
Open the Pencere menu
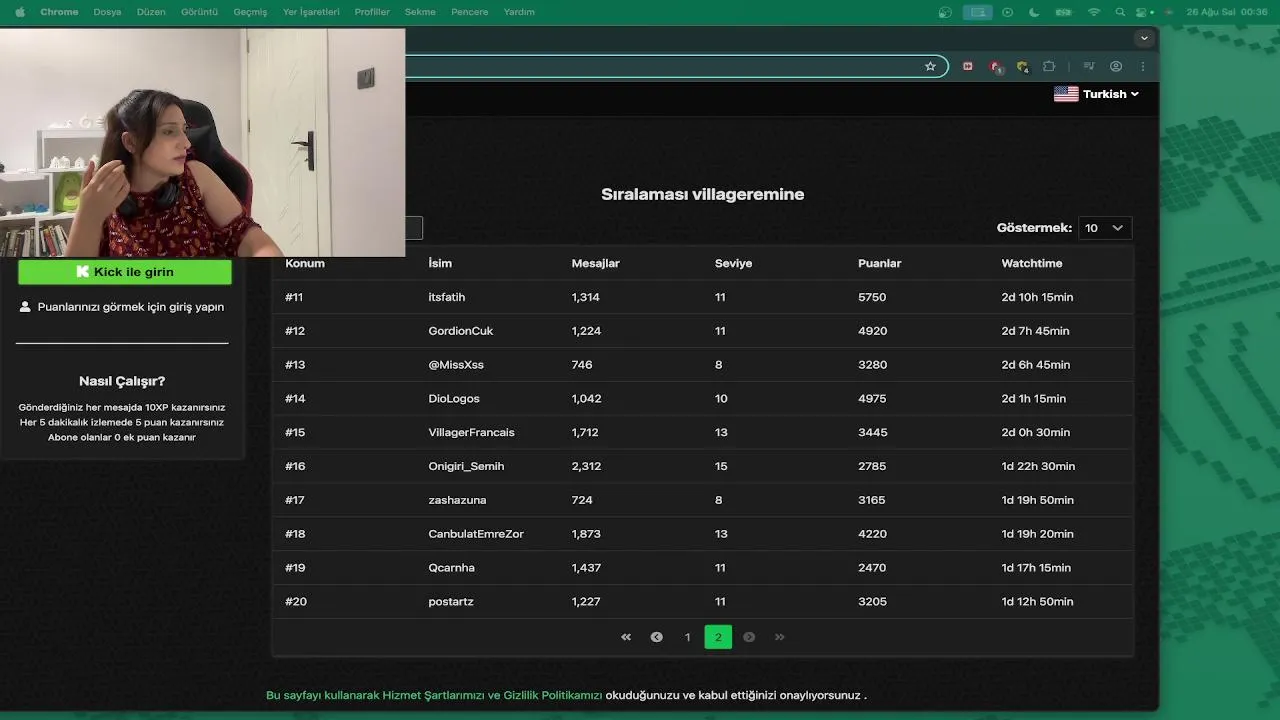(470, 12)
